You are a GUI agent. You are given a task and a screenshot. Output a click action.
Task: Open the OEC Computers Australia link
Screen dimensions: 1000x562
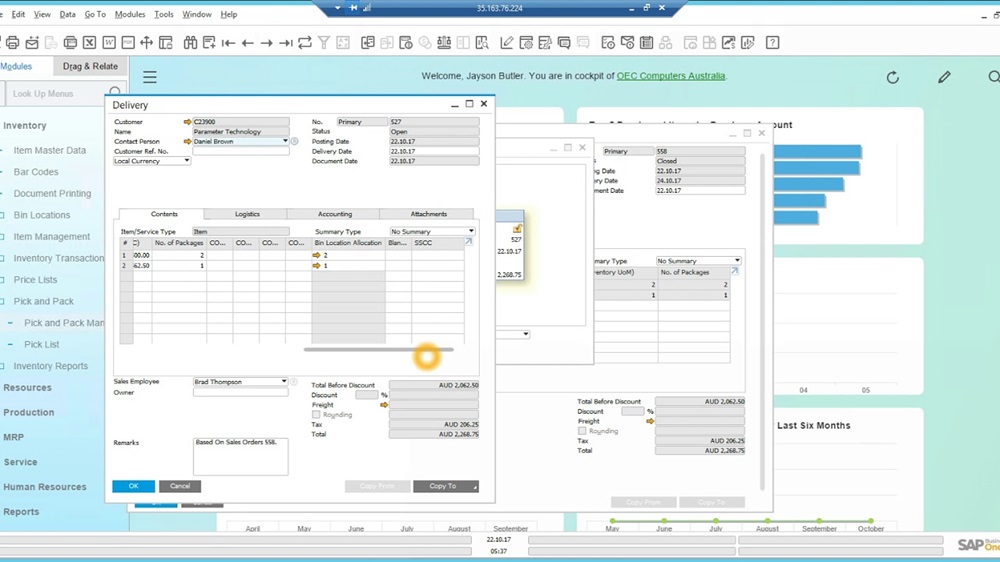tap(671, 76)
